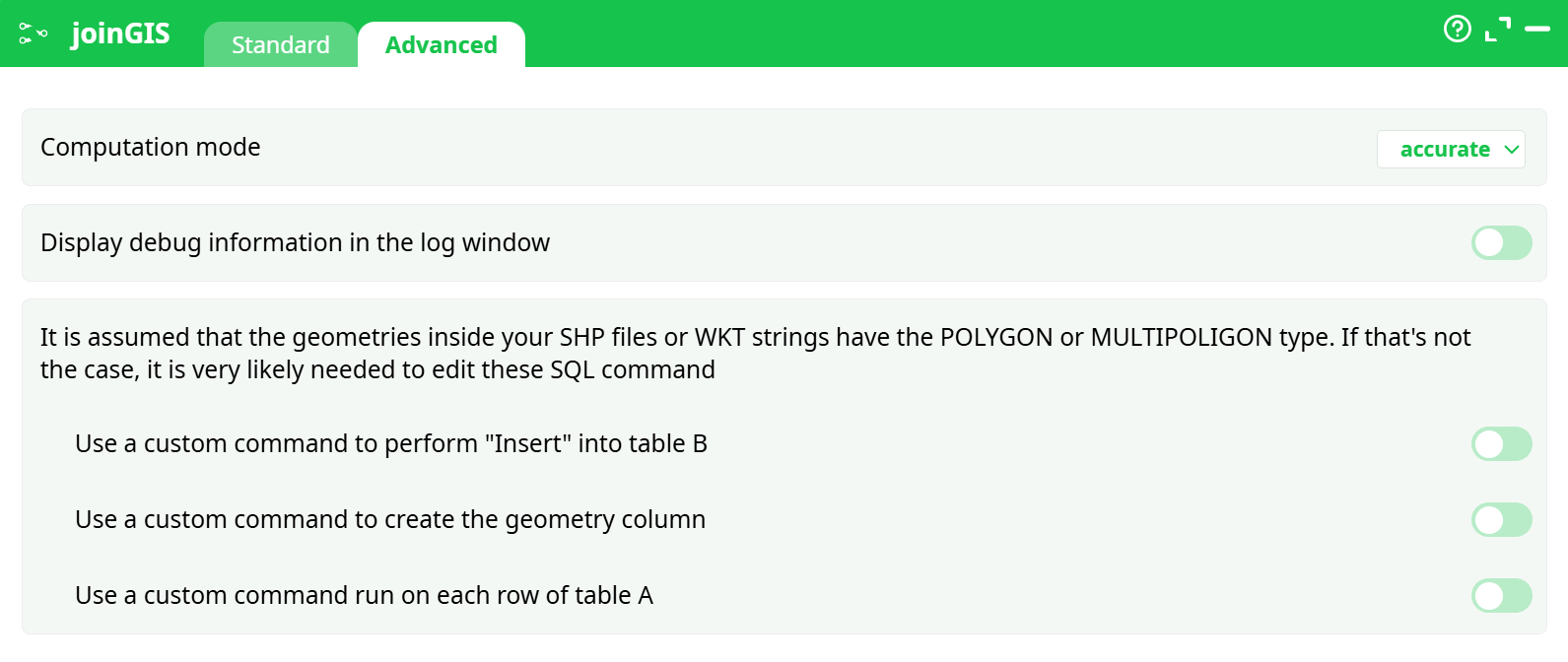Click the "Insert" into table B label text
The image size is (1568, 662).
point(390,444)
